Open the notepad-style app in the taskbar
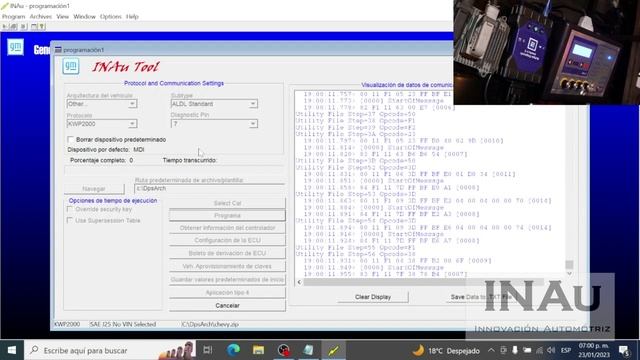Screen dimensions: 640x360 pyautogui.click(x=309, y=350)
